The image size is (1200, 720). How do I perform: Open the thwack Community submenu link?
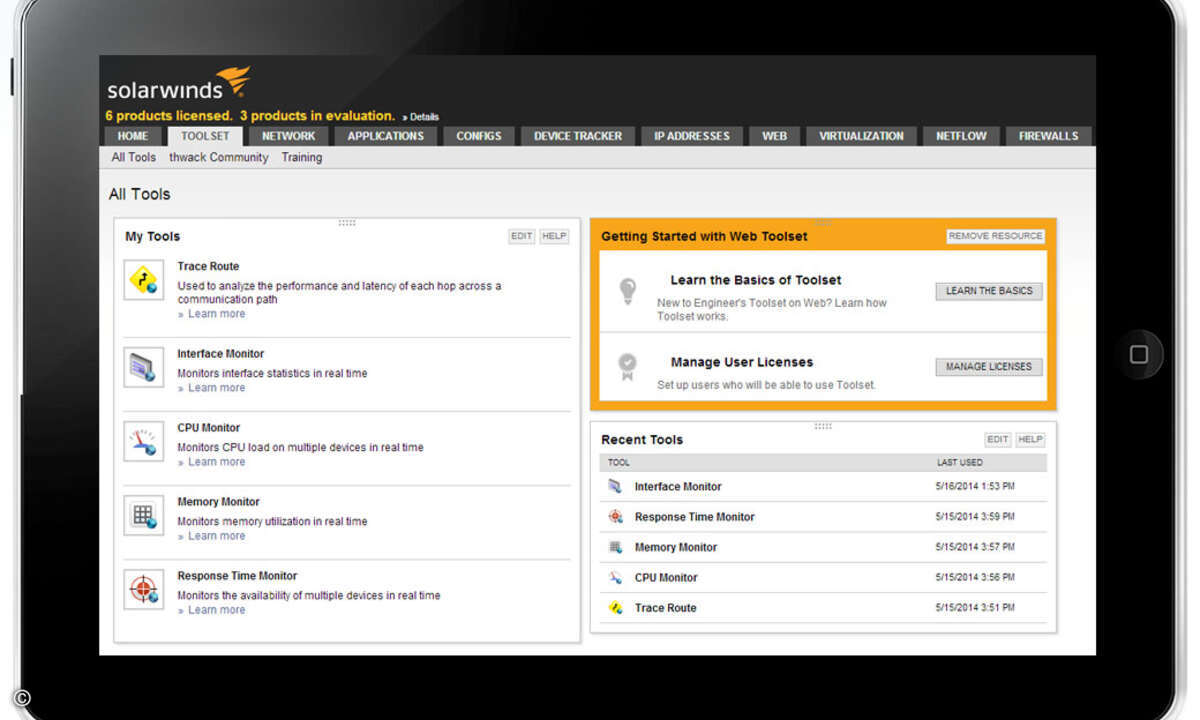[x=219, y=157]
